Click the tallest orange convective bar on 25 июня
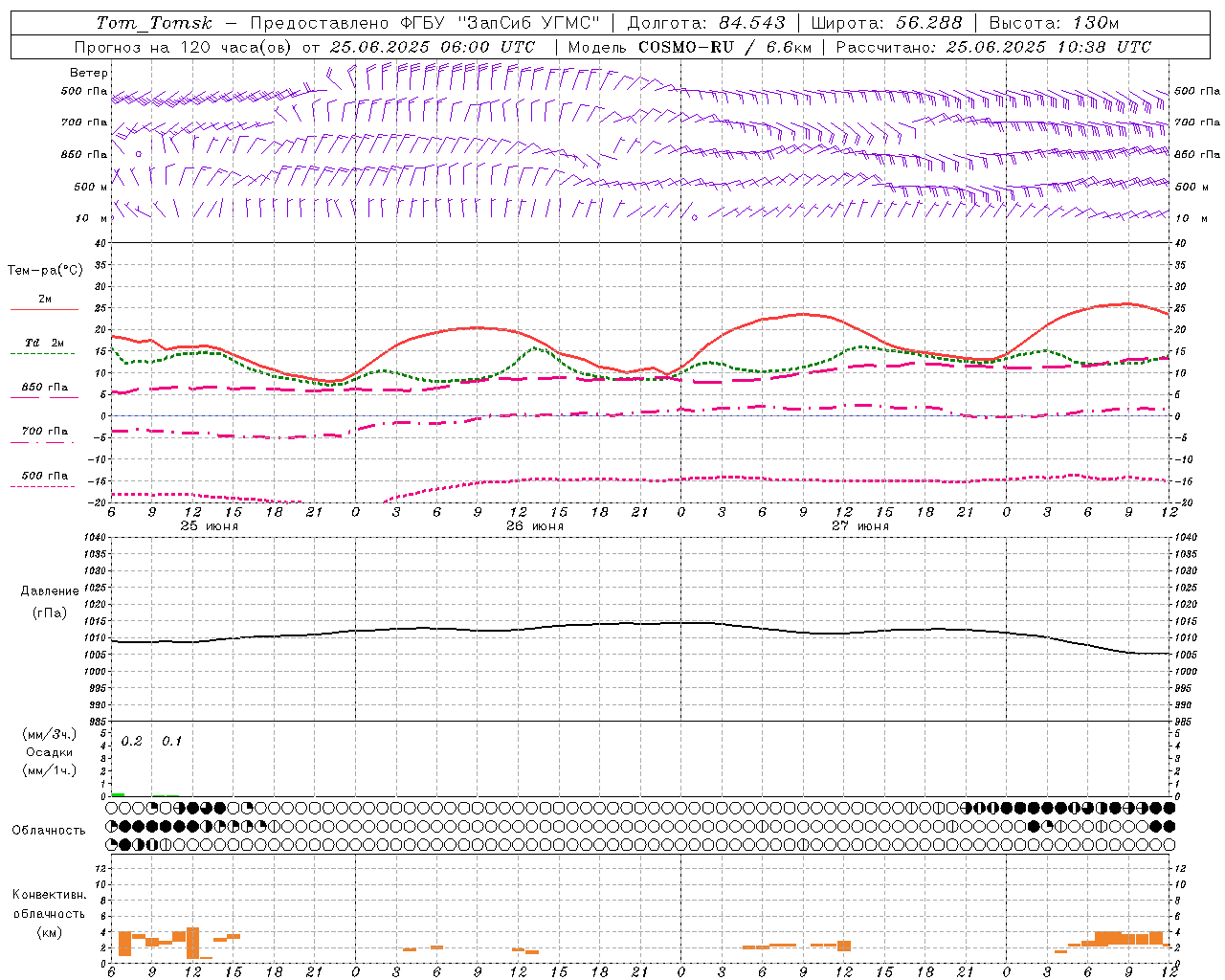1225x980 pixels. 192,943
